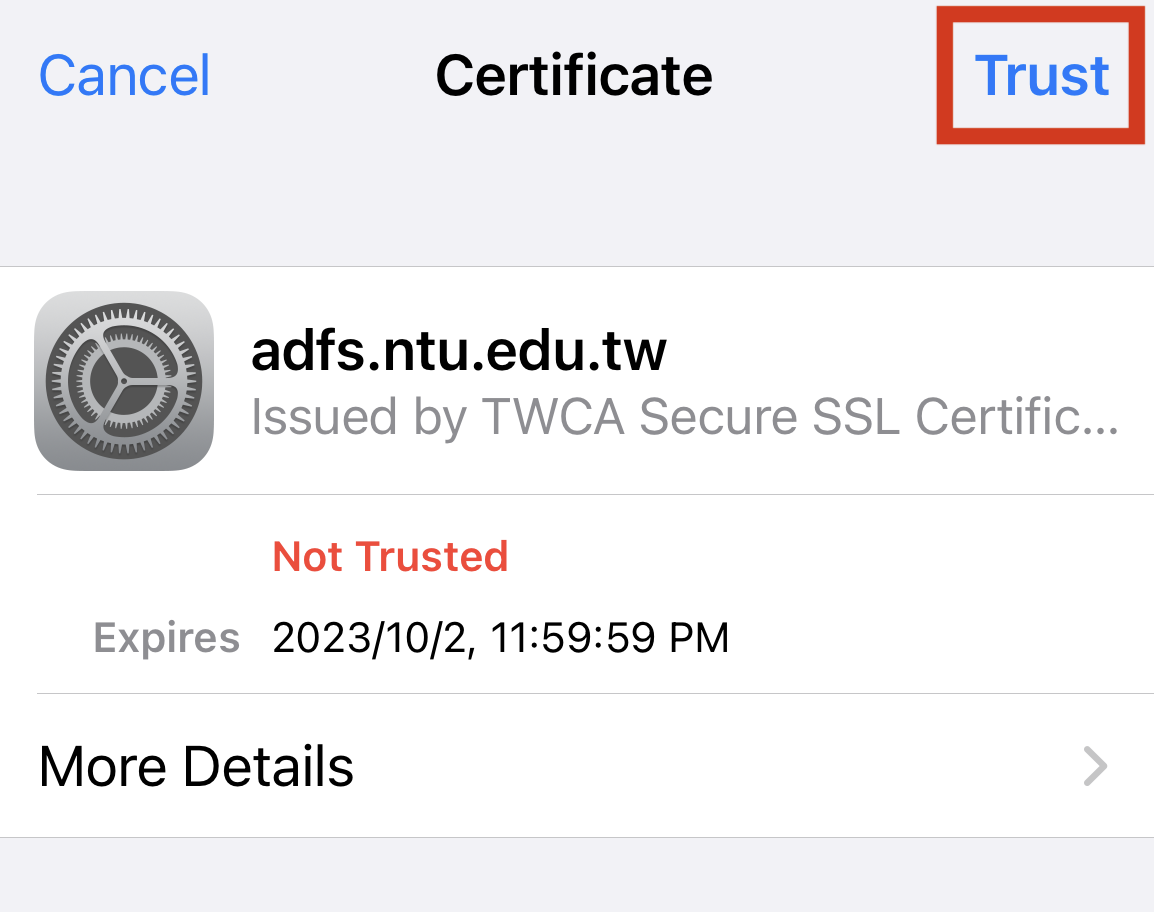
Task: Tap the 11:59:59 PM expiry time
Action: pyautogui.click(x=609, y=637)
